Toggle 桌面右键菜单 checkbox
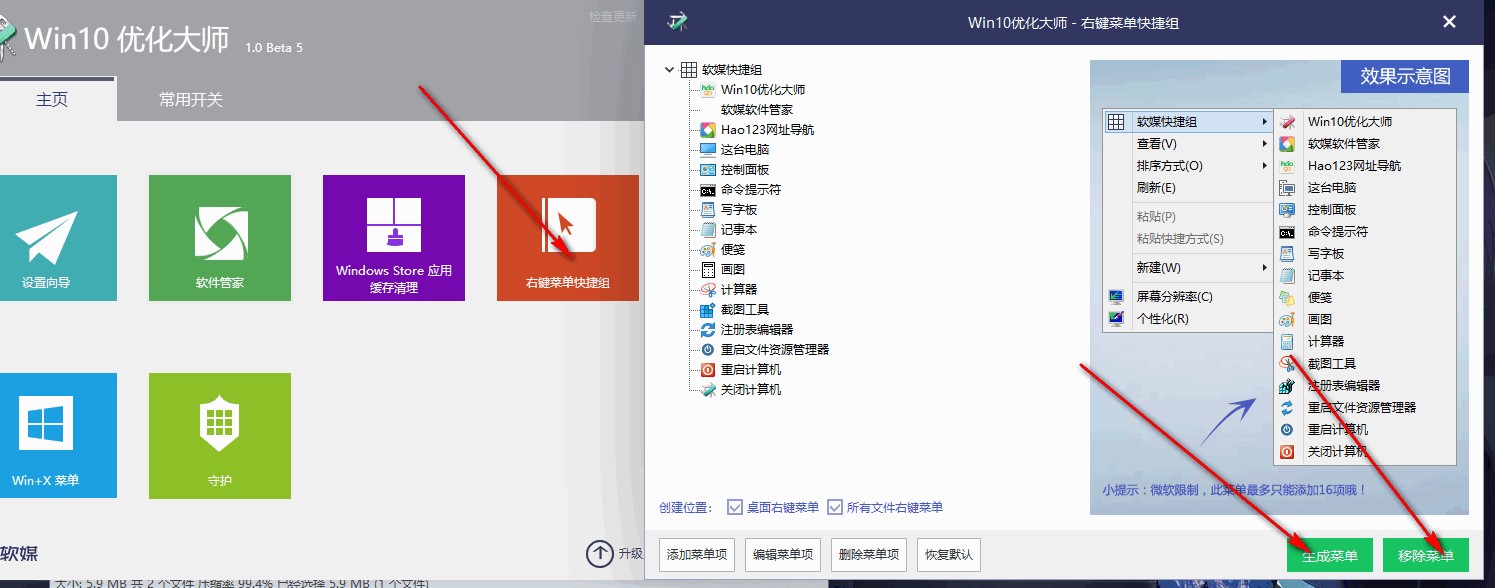The height and width of the screenshot is (588, 1495). 735,507
